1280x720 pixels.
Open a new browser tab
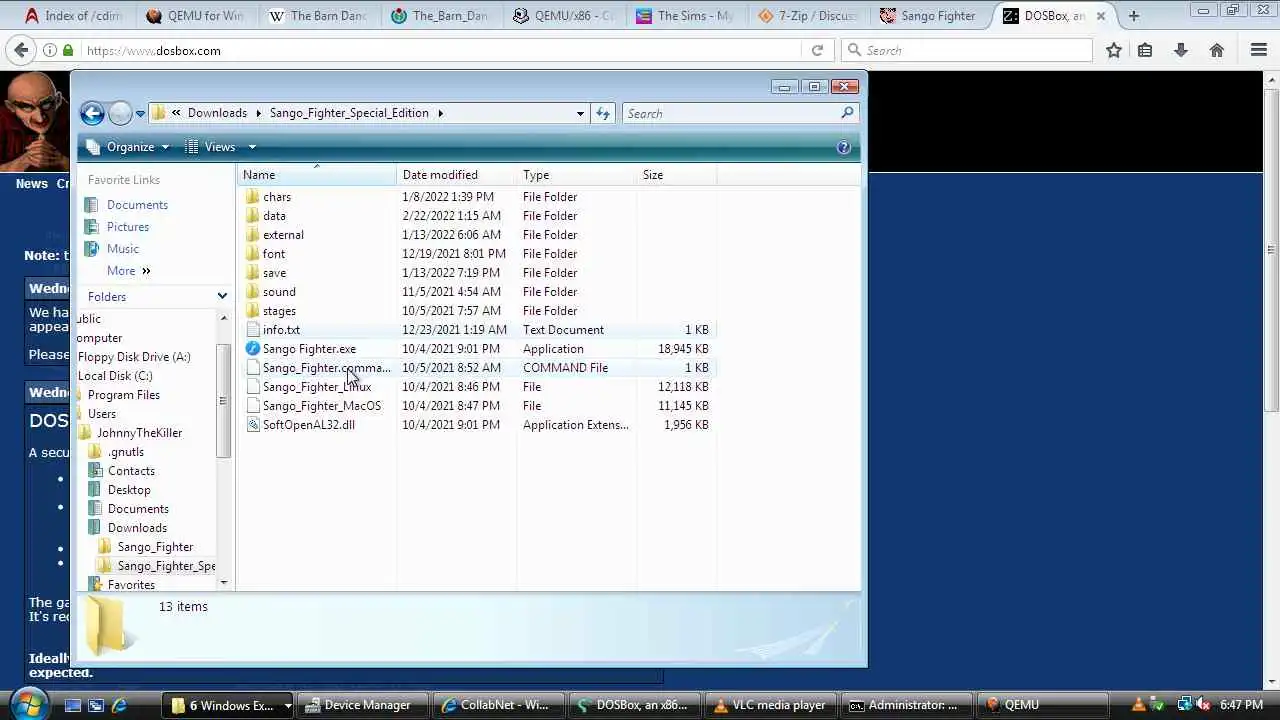[x=1133, y=16]
